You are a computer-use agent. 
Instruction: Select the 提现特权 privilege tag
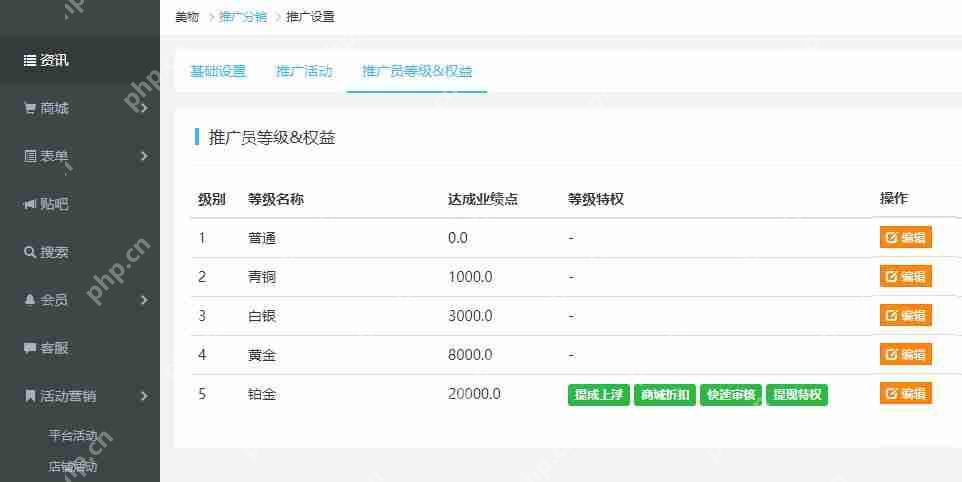coord(797,394)
